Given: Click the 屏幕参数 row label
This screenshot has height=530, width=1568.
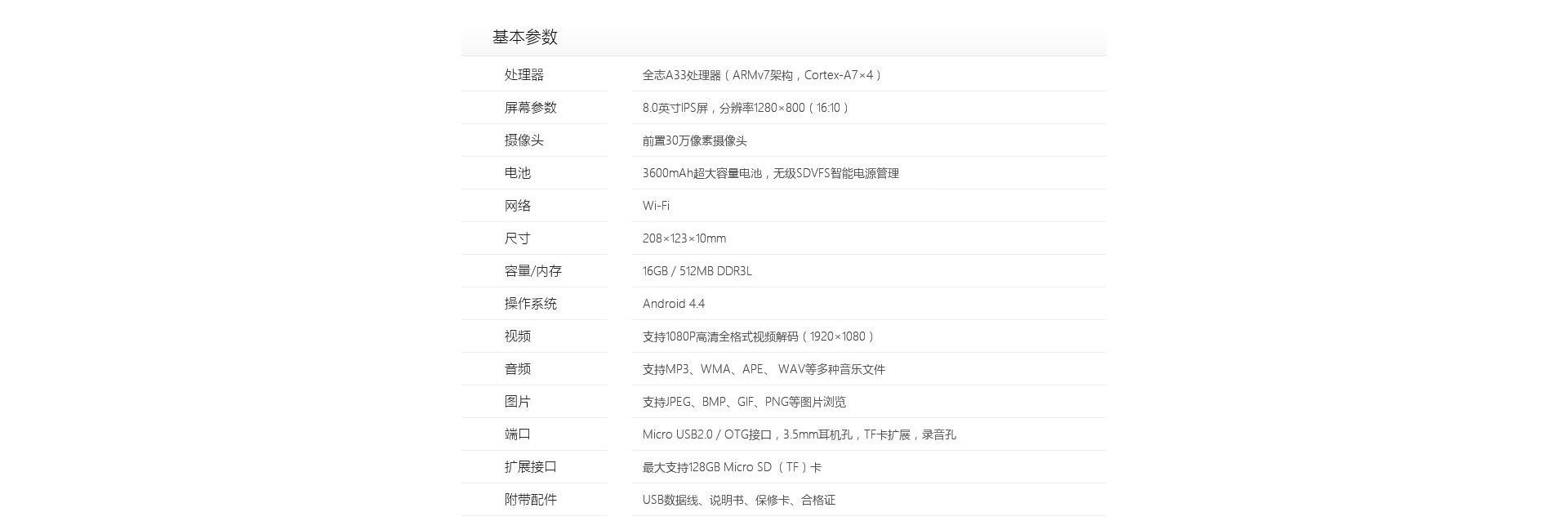Looking at the screenshot, I should [530, 108].
